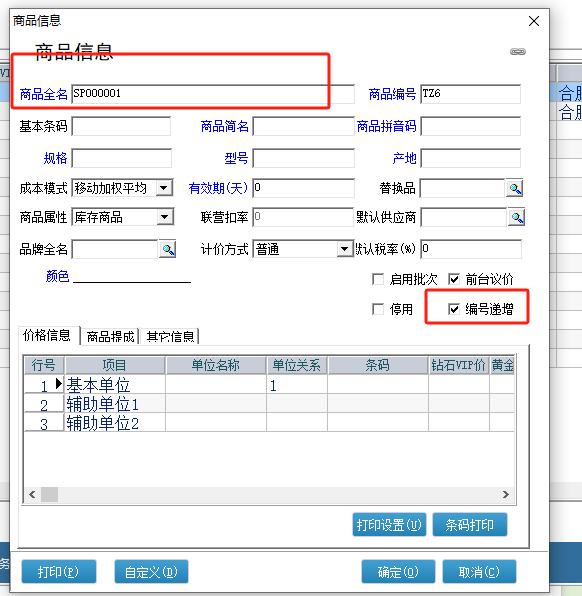Click the search icon beside 替换品 field
This screenshot has width=582, height=596.
514,188
